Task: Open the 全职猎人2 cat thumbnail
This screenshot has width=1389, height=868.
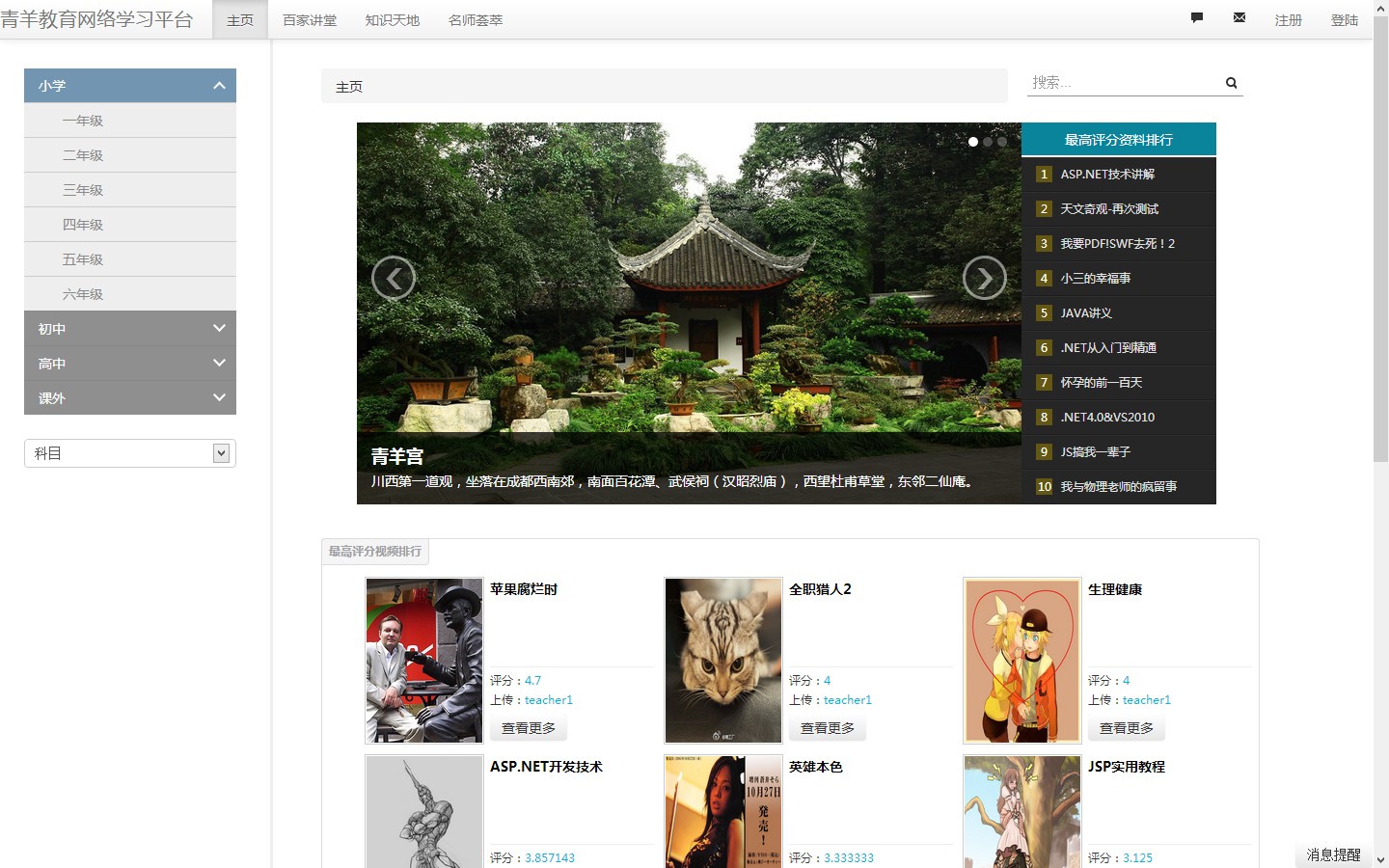Action: [723, 661]
